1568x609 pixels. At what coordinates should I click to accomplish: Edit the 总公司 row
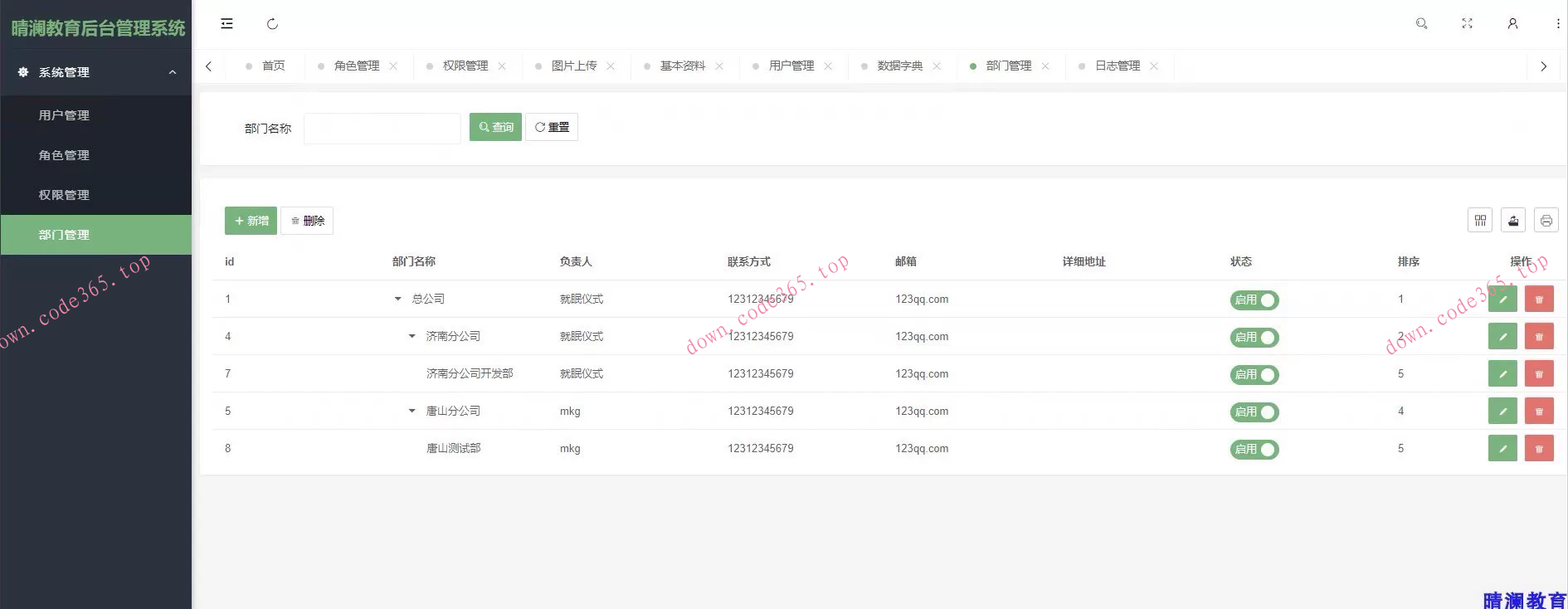(x=1502, y=299)
